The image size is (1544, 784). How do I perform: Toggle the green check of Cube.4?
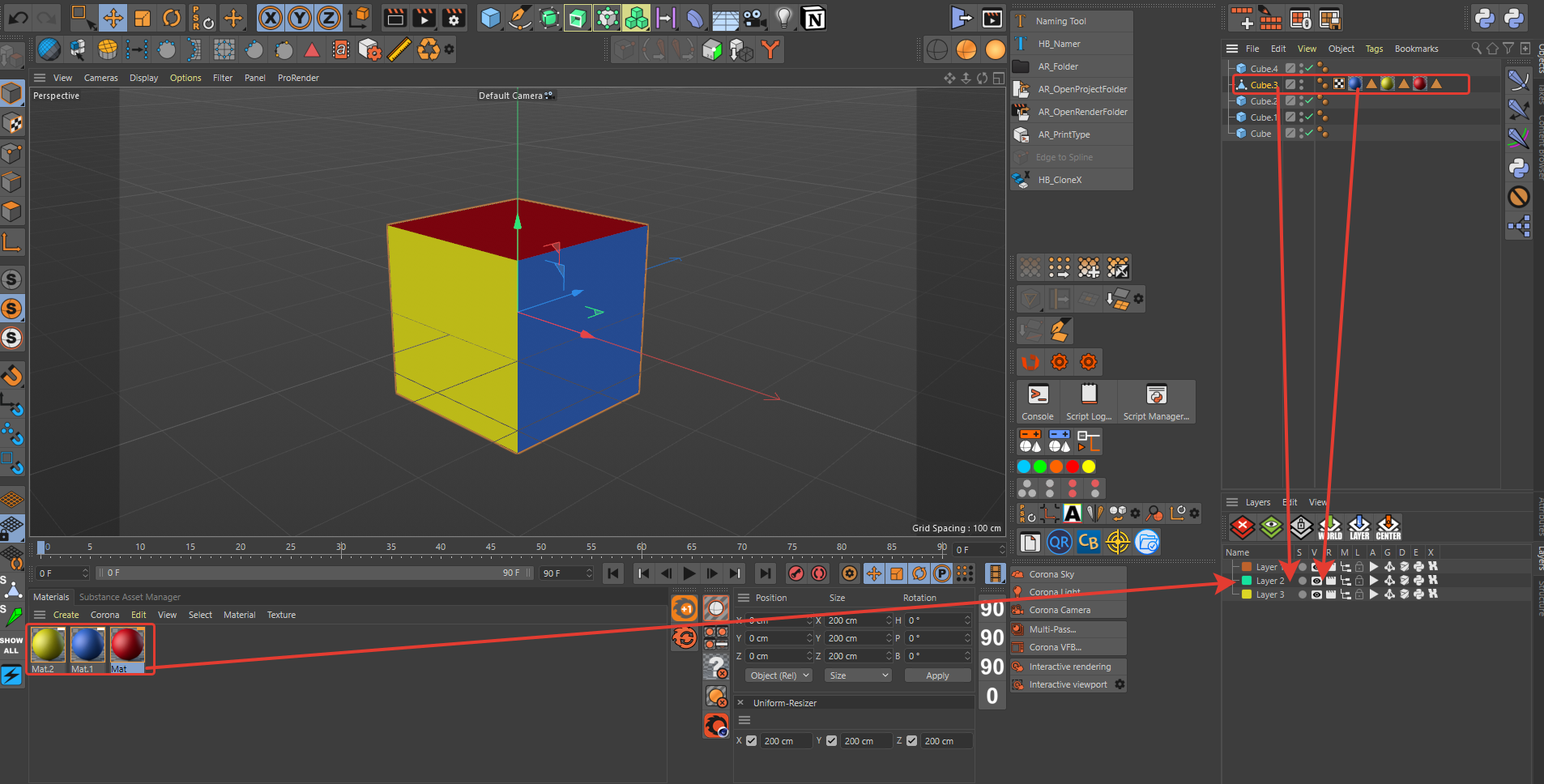(1308, 69)
